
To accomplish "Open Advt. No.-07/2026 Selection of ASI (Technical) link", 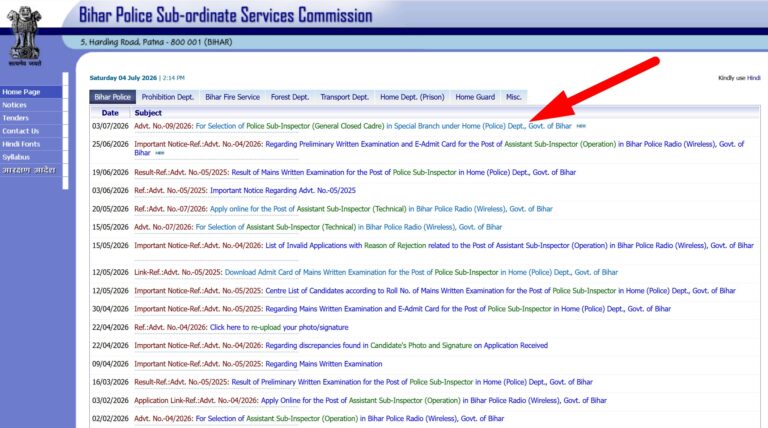I will click(349, 227).
